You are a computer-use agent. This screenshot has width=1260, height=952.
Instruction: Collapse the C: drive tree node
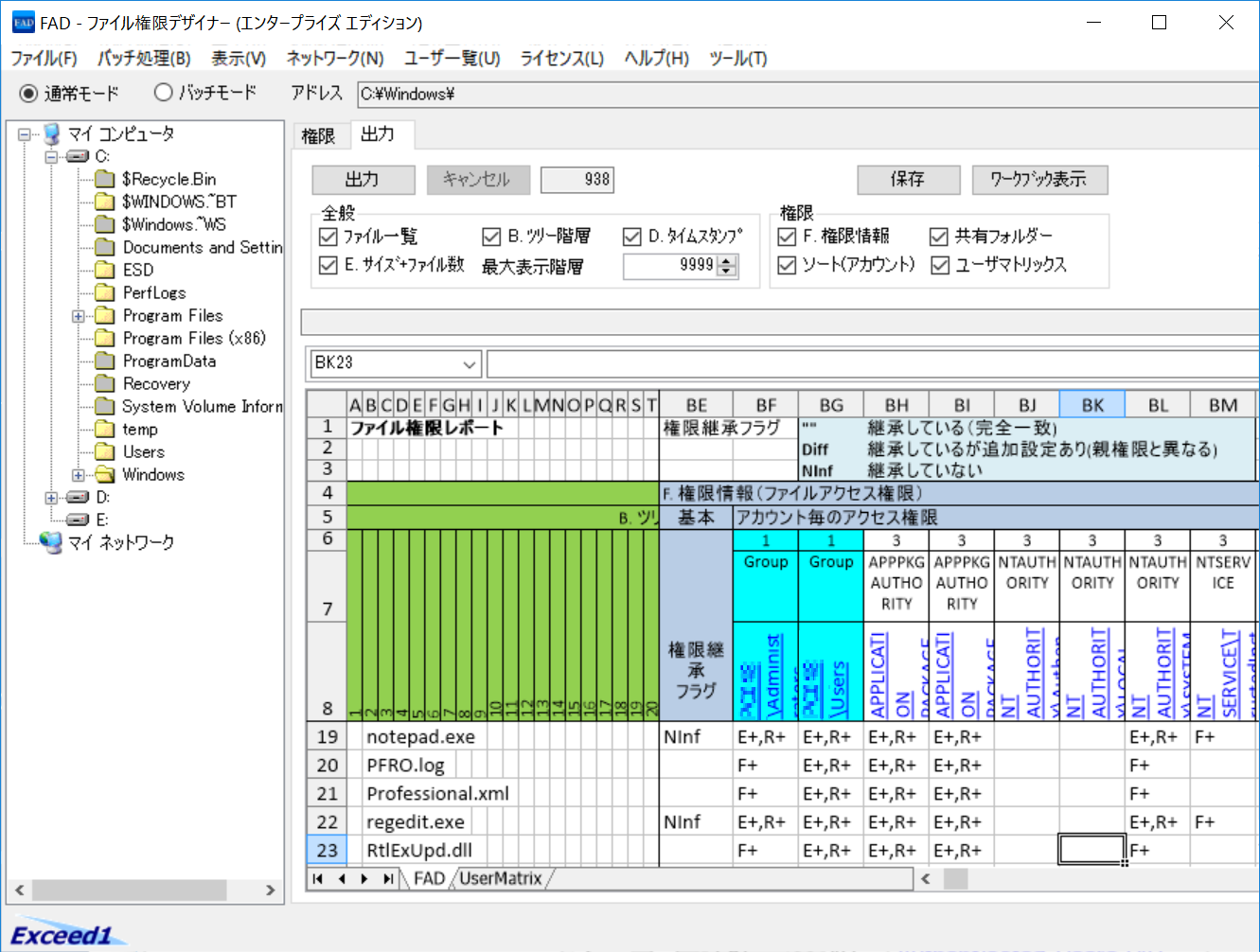pos(51,157)
